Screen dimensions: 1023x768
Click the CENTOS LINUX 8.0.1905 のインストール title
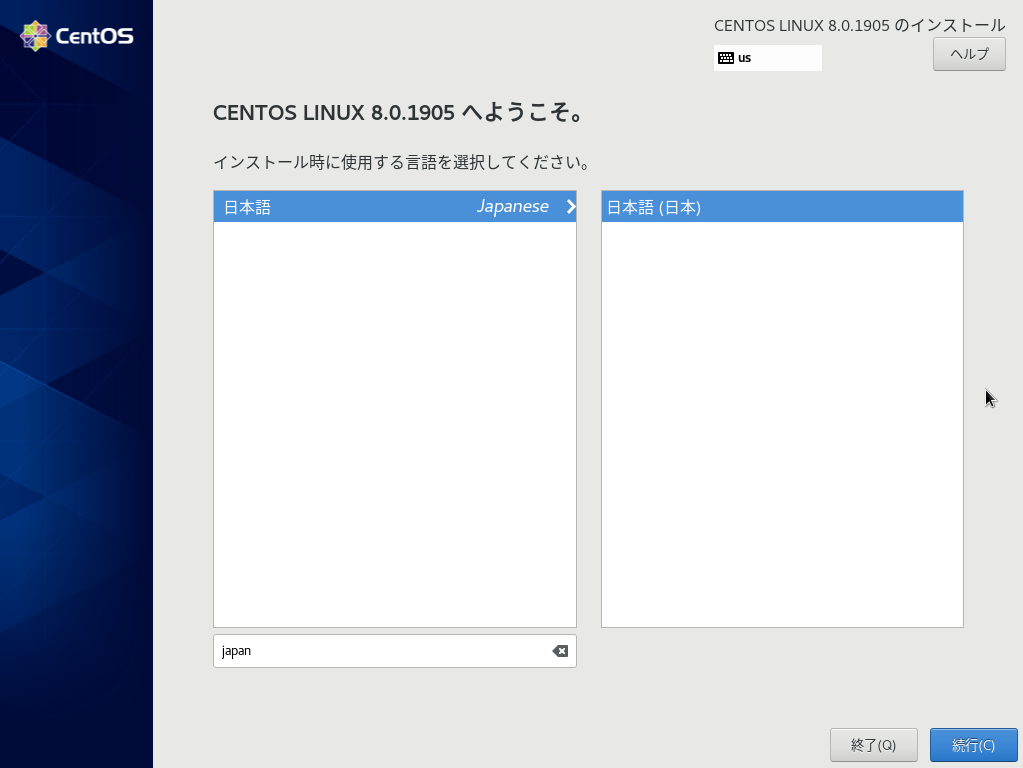(x=859, y=25)
